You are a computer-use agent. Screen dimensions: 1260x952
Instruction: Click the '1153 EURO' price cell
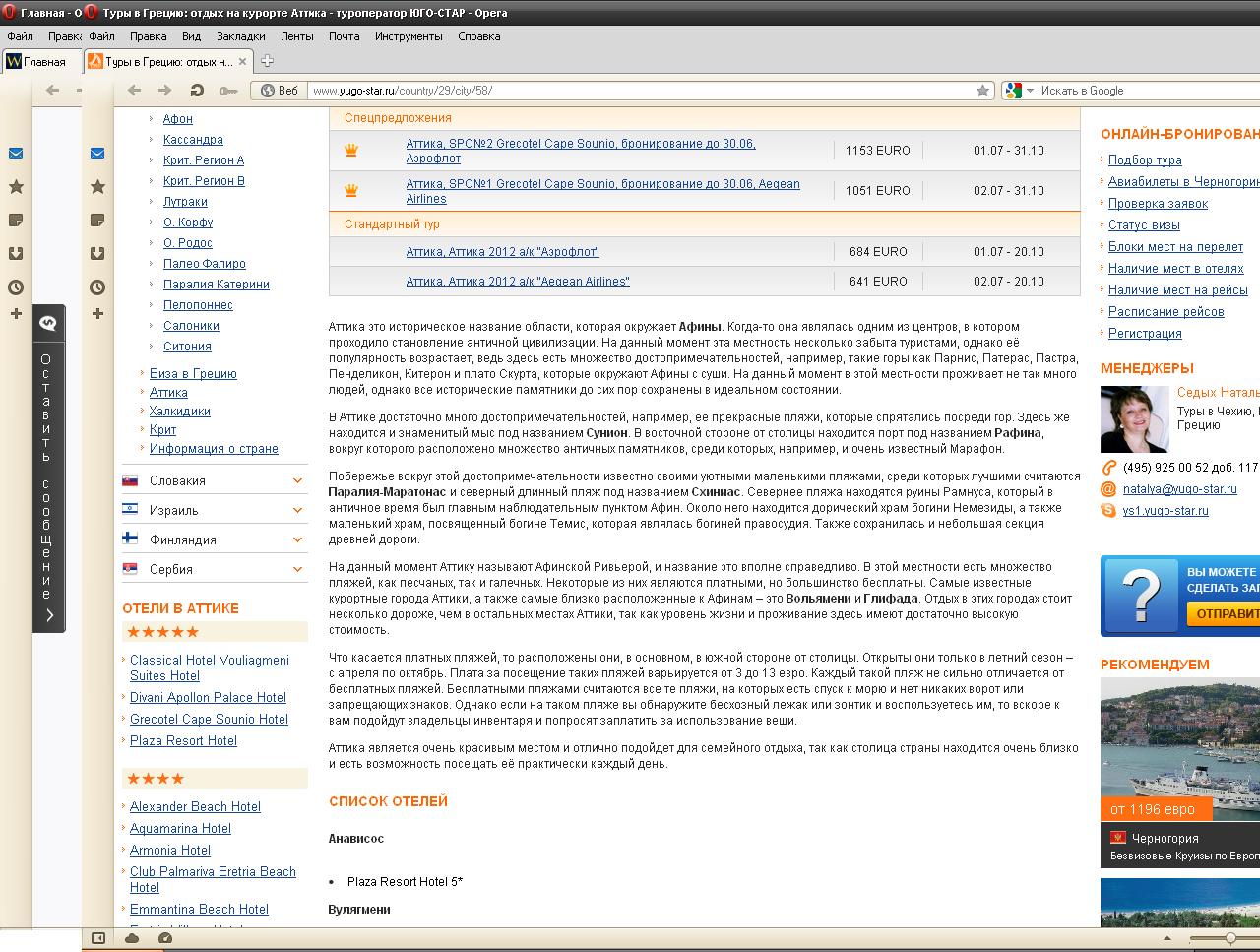878,151
